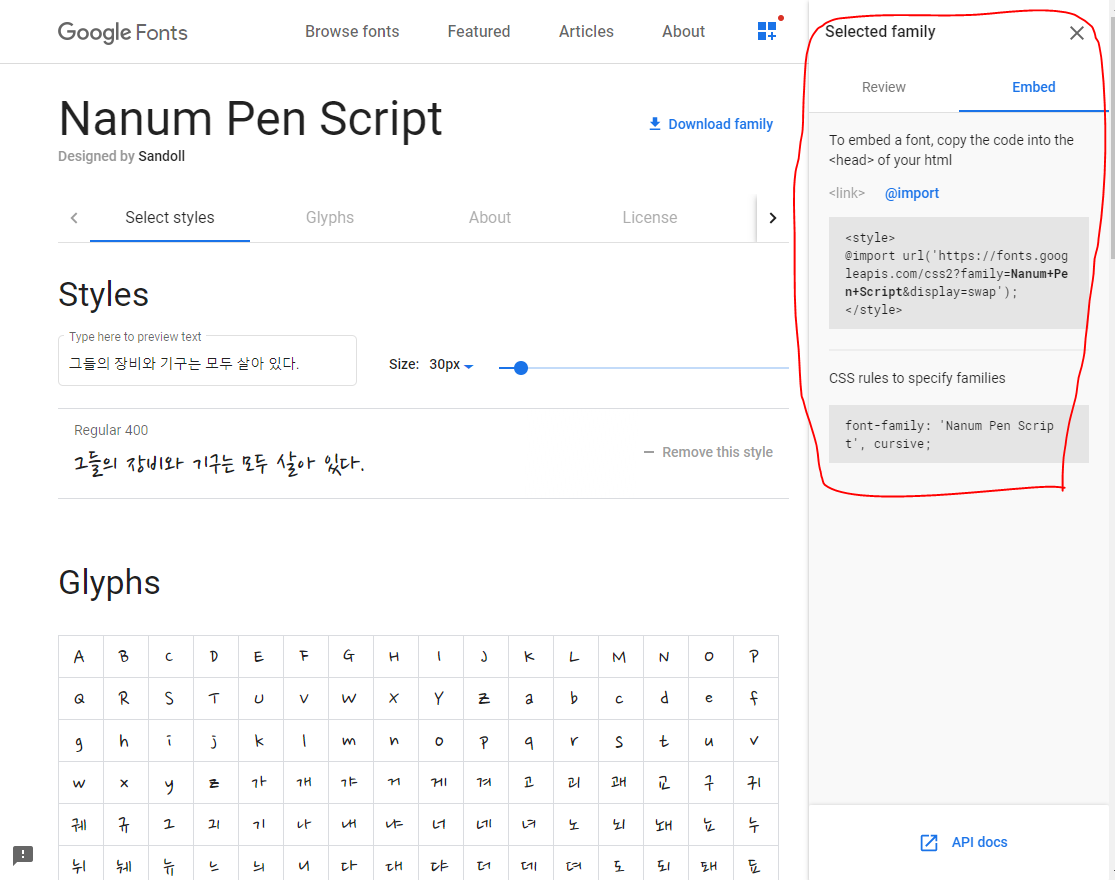
Task: Click the preview text input field
Action: (x=207, y=363)
